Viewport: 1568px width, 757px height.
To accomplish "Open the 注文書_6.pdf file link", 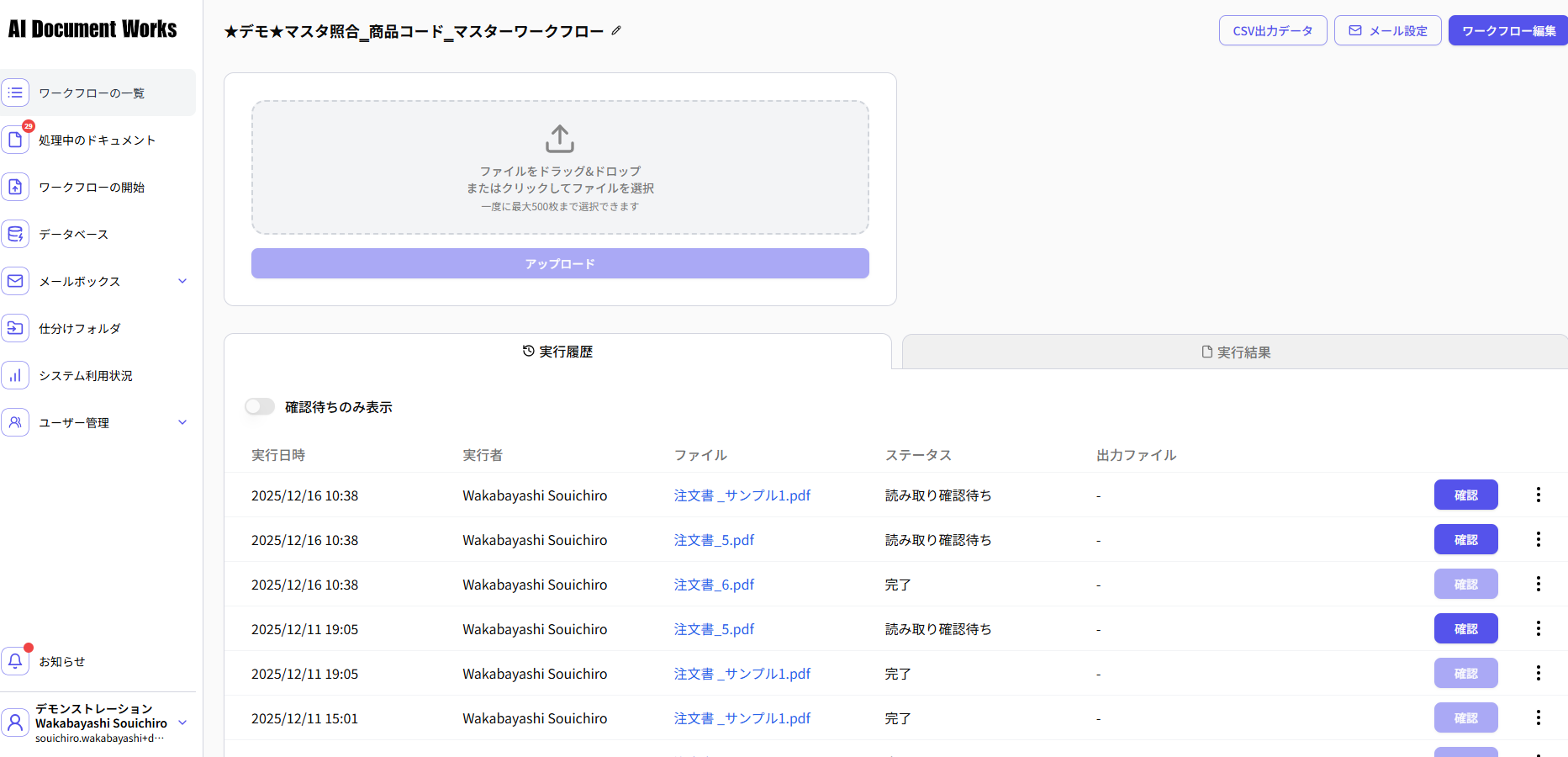I will (714, 584).
